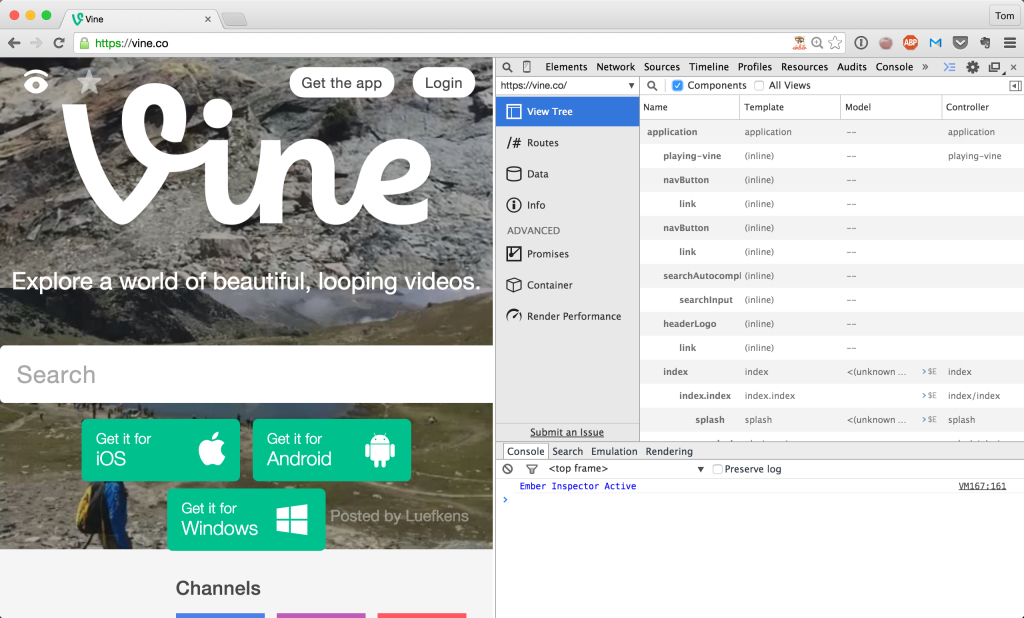Screen dimensions: 1024x618
Task: Open the <top frame> context dropdown
Action: point(626,469)
